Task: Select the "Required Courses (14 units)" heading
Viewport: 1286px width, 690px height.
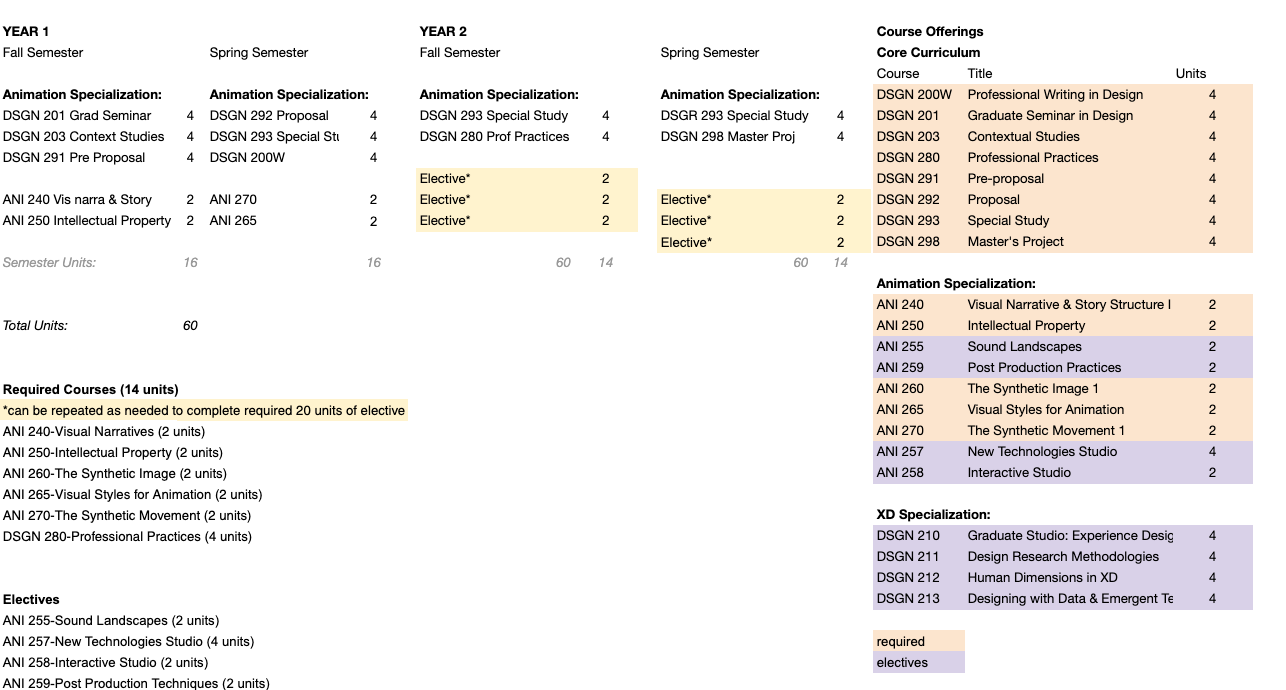Action: (91, 389)
